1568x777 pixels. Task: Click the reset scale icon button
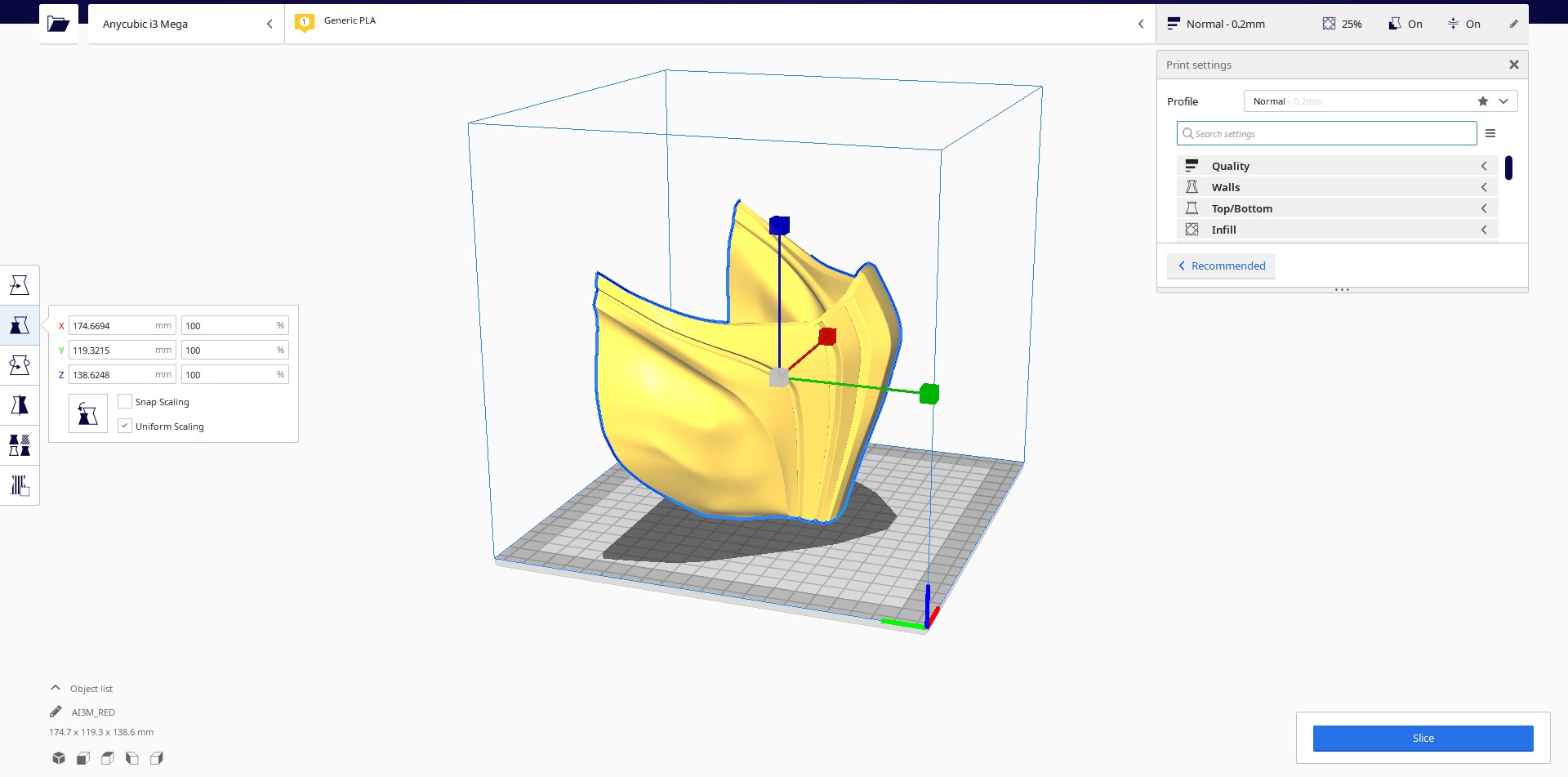coord(88,413)
